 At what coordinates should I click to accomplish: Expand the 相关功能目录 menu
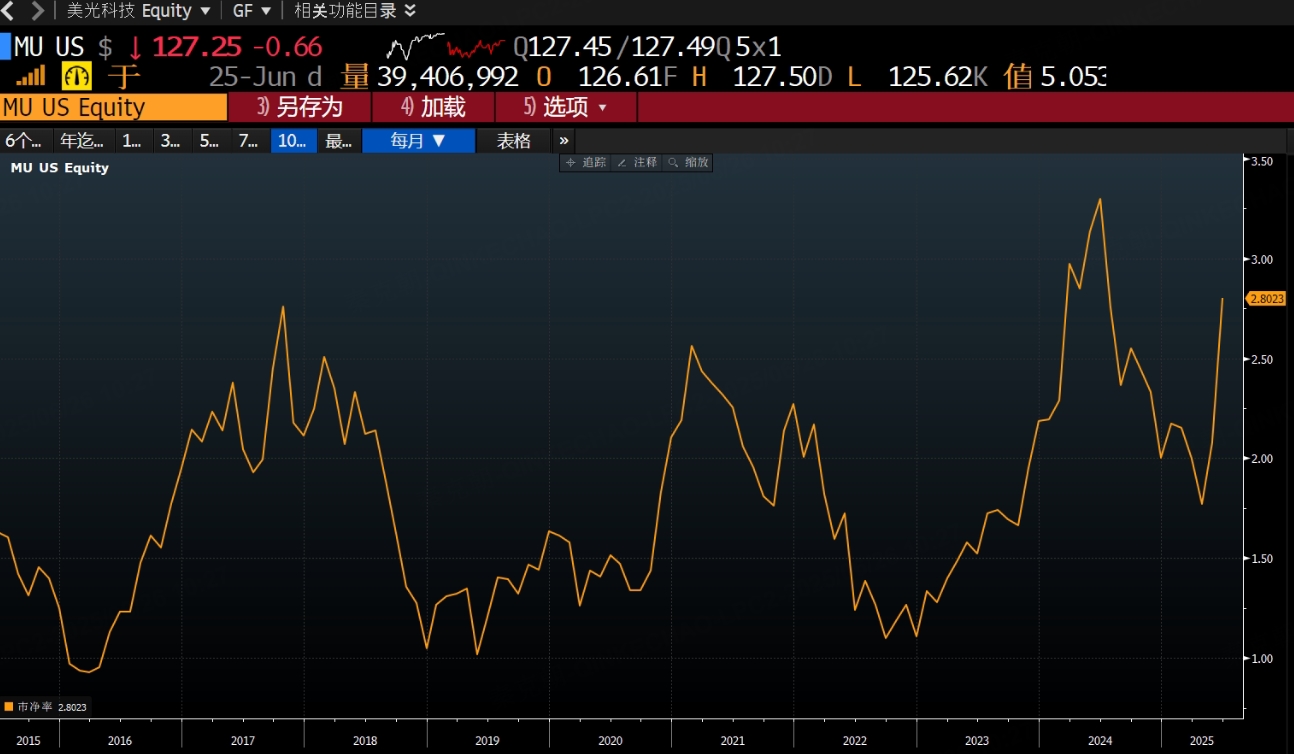pos(355,11)
